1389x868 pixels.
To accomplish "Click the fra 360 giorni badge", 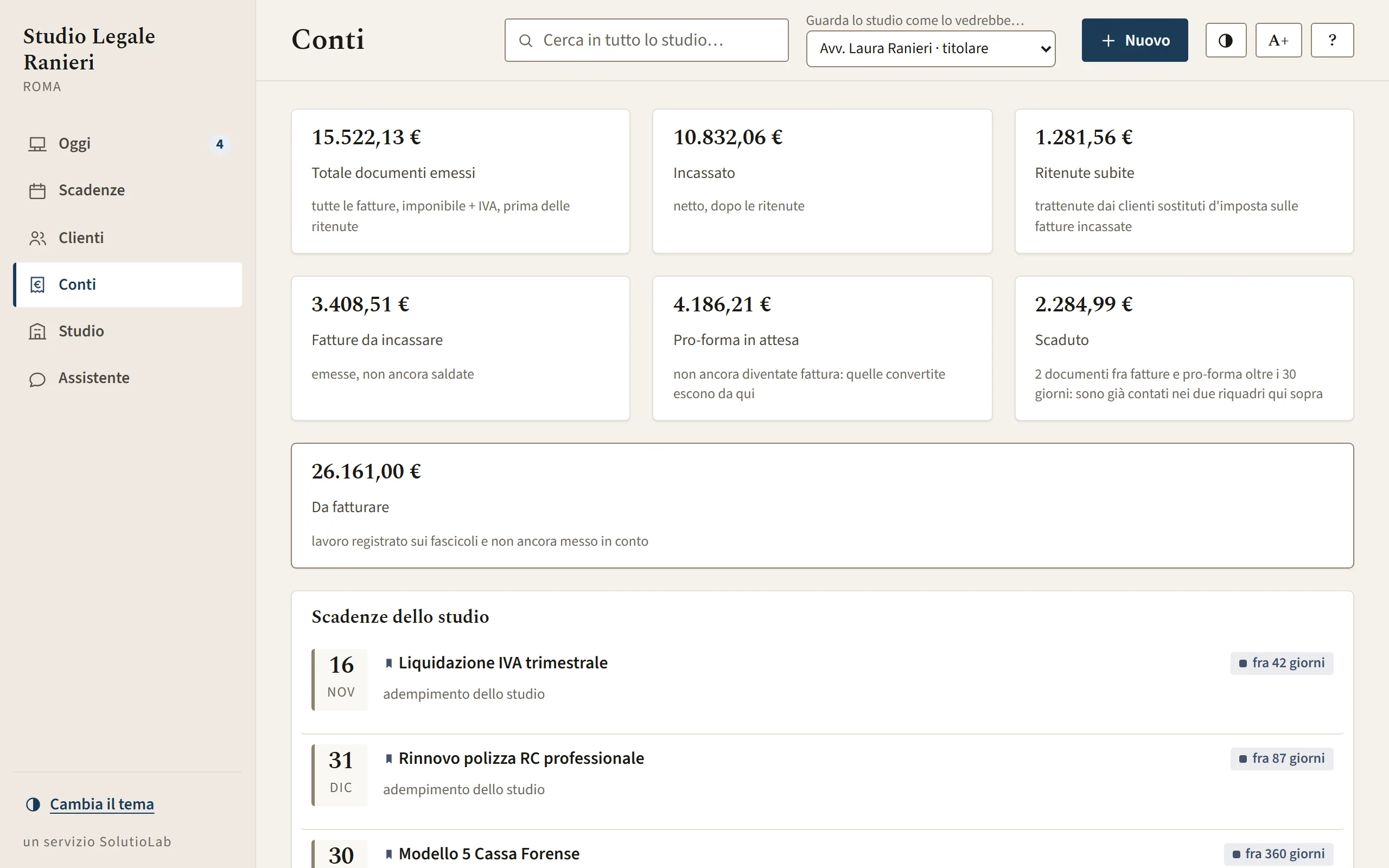I will point(1278,854).
